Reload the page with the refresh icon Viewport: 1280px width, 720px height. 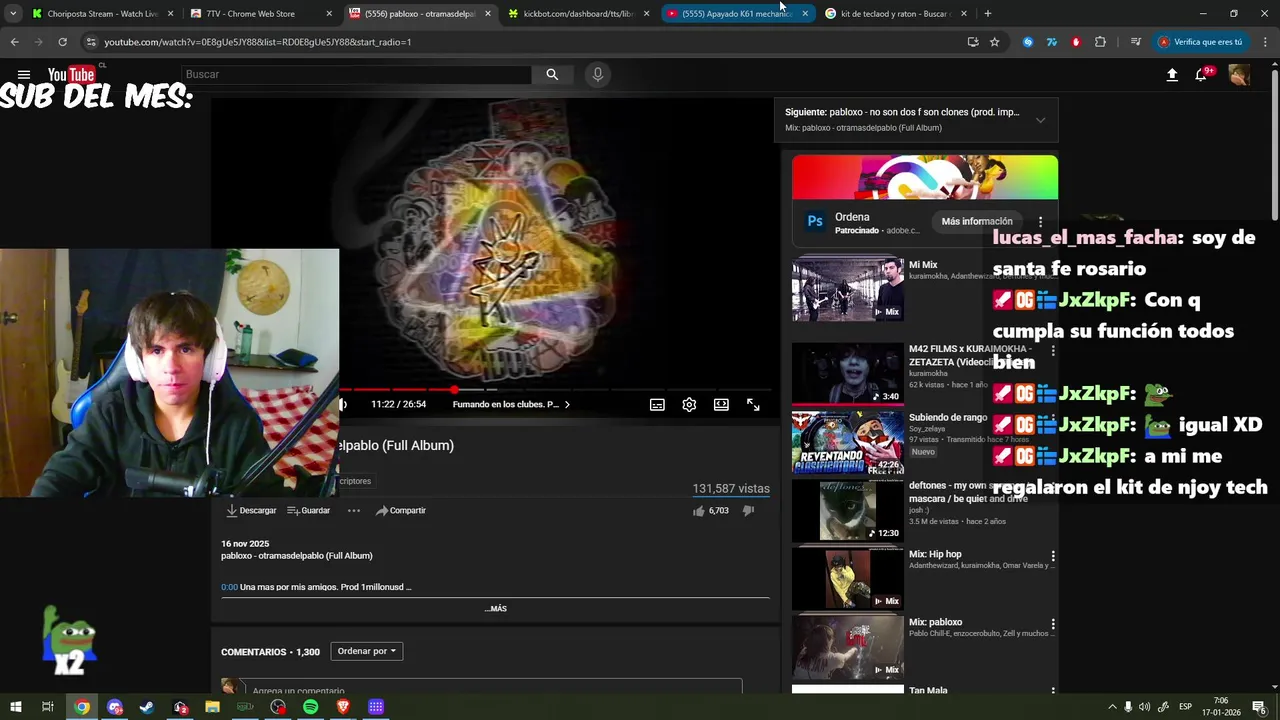tap(62, 42)
